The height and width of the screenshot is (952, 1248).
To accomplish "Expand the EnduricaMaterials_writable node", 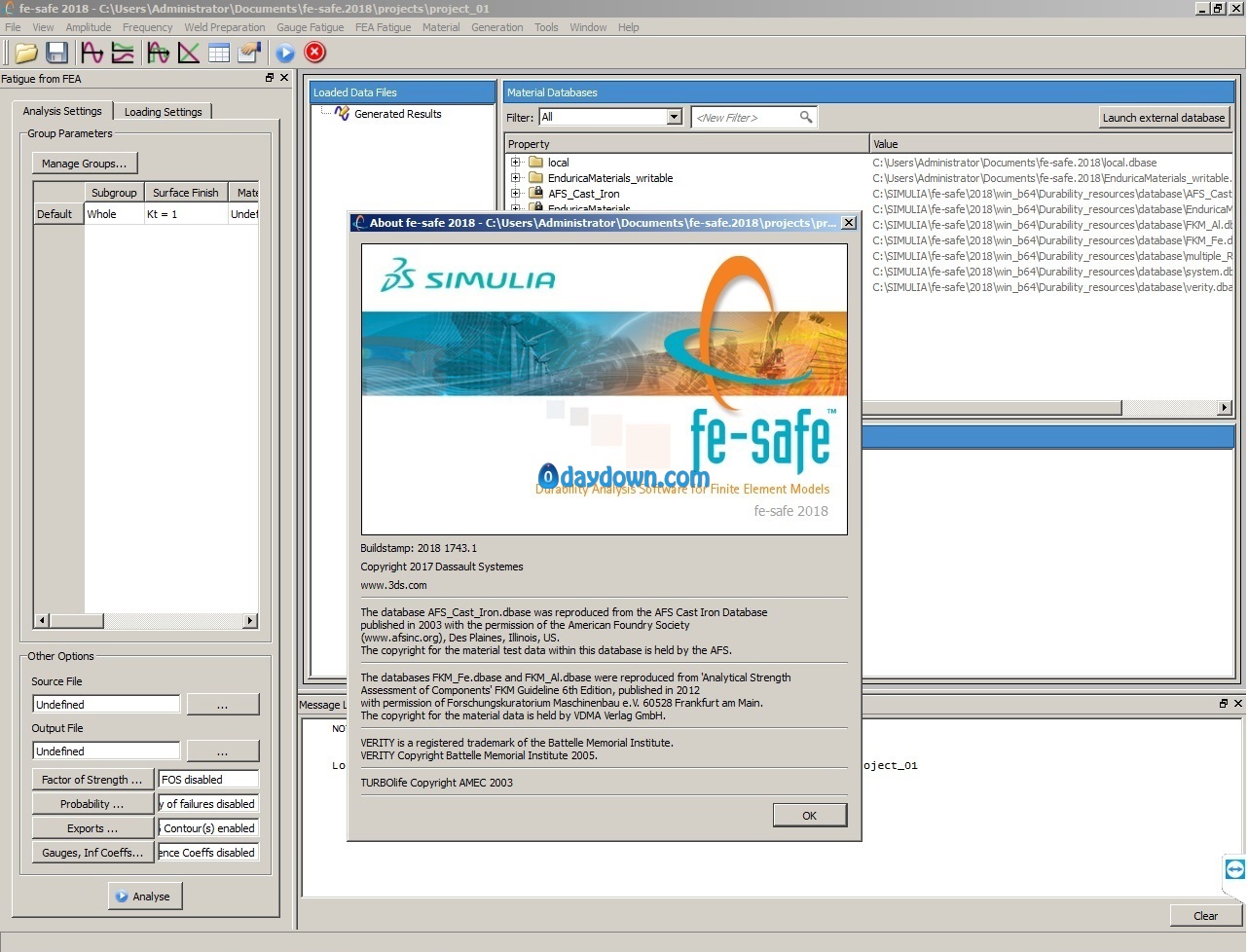I will (x=516, y=178).
